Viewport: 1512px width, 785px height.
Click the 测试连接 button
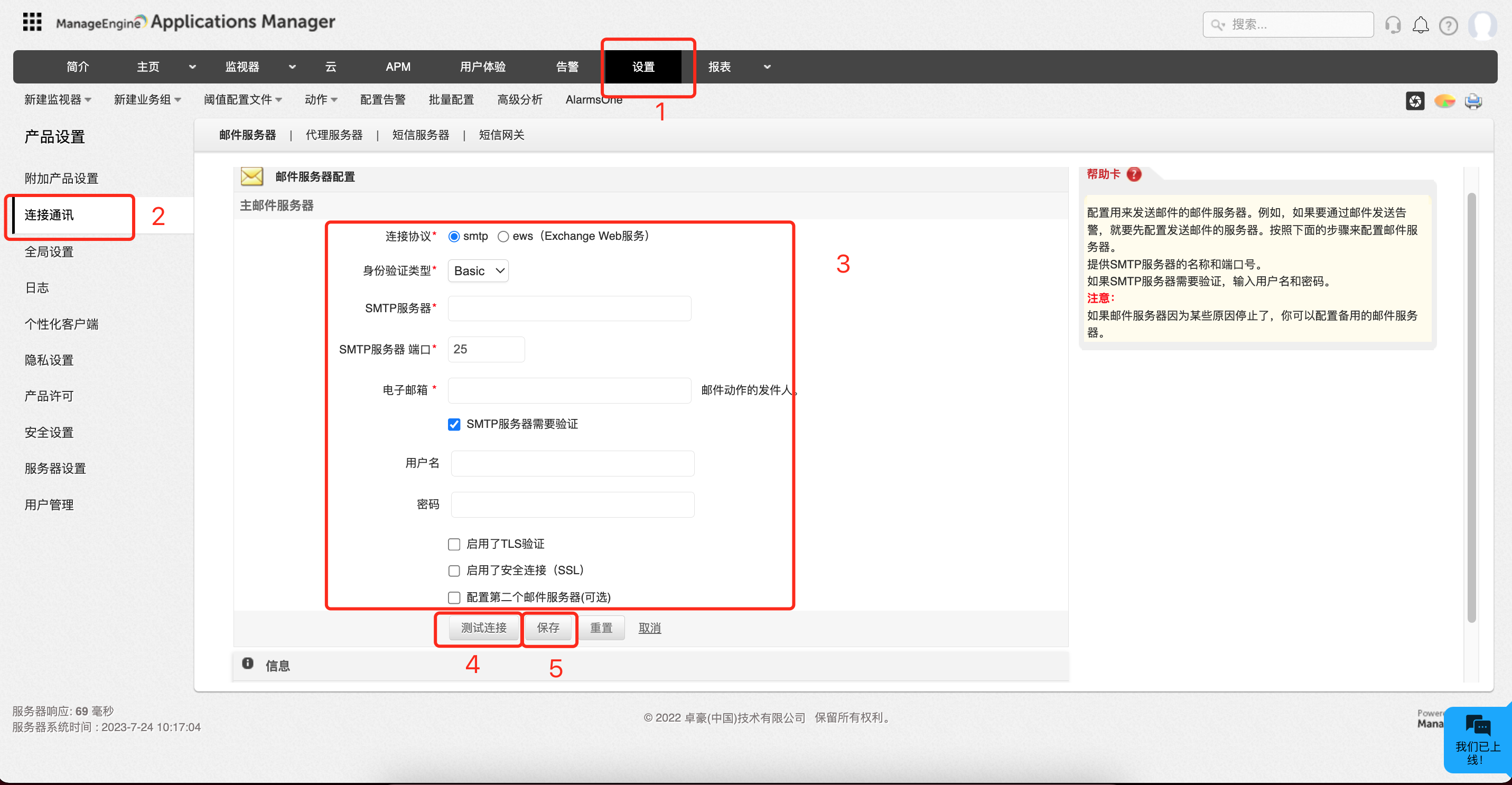[x=483, y=628]
